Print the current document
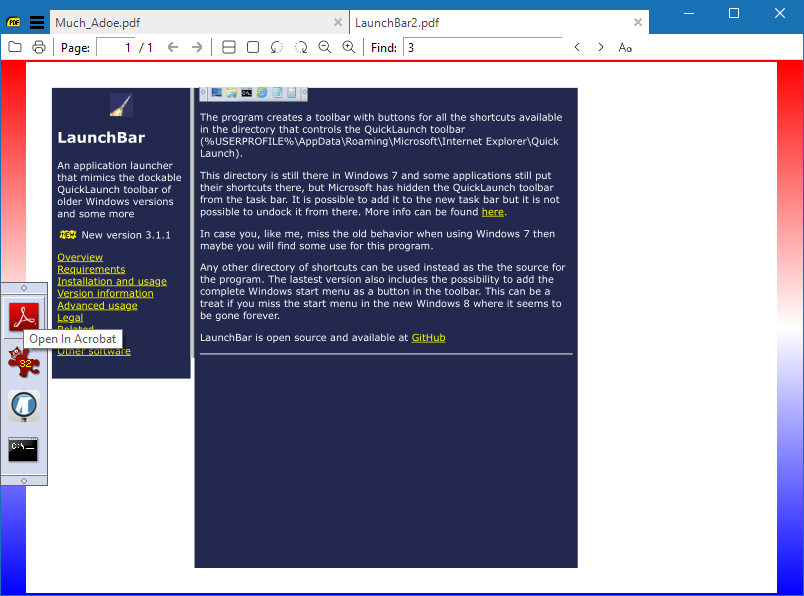Viewport: 804px width, 596px height. [38, 46]
